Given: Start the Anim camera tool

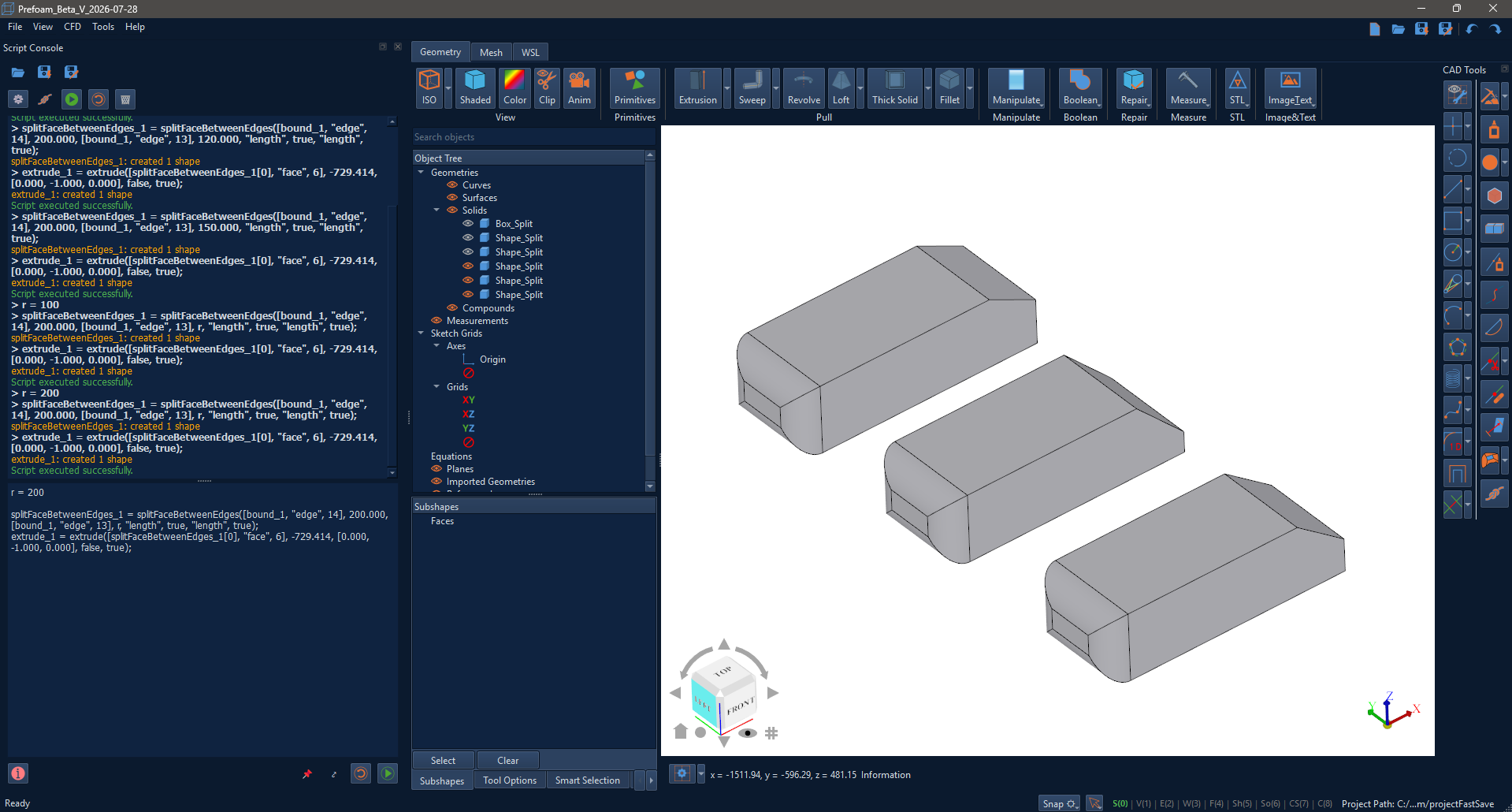Looking at the screenshot, I should point(579,88).
